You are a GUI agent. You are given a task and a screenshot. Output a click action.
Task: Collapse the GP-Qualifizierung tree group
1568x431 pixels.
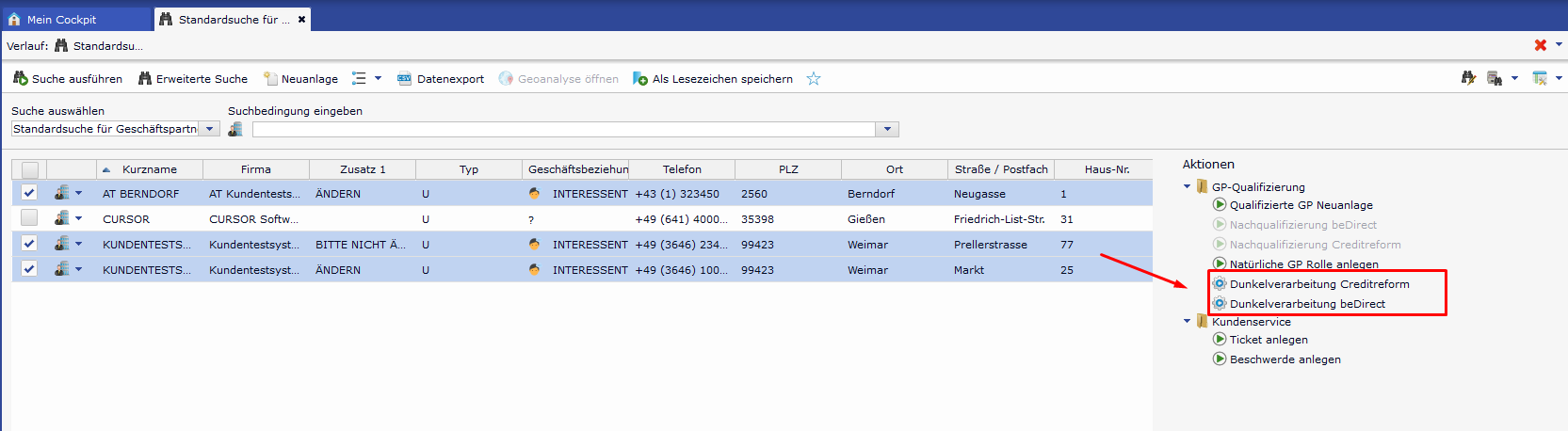[x=1188, y=186]
